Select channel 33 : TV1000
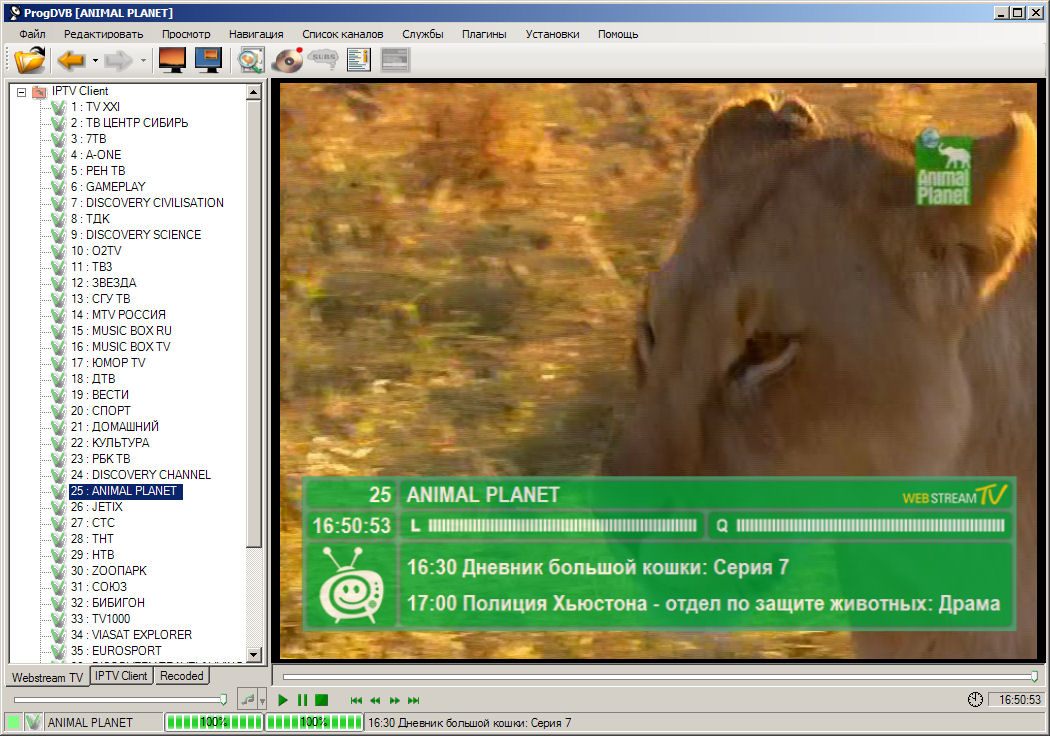The height and width of the screenshot is (736, 1050). pos(100,619)
